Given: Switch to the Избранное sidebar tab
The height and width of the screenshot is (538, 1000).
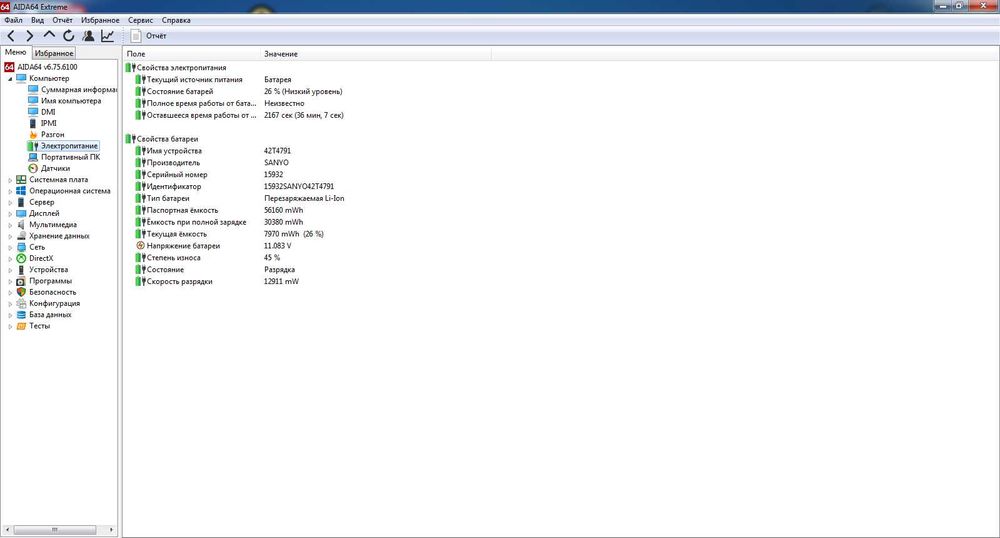Looking at the screenshot, I should (54, 54).
